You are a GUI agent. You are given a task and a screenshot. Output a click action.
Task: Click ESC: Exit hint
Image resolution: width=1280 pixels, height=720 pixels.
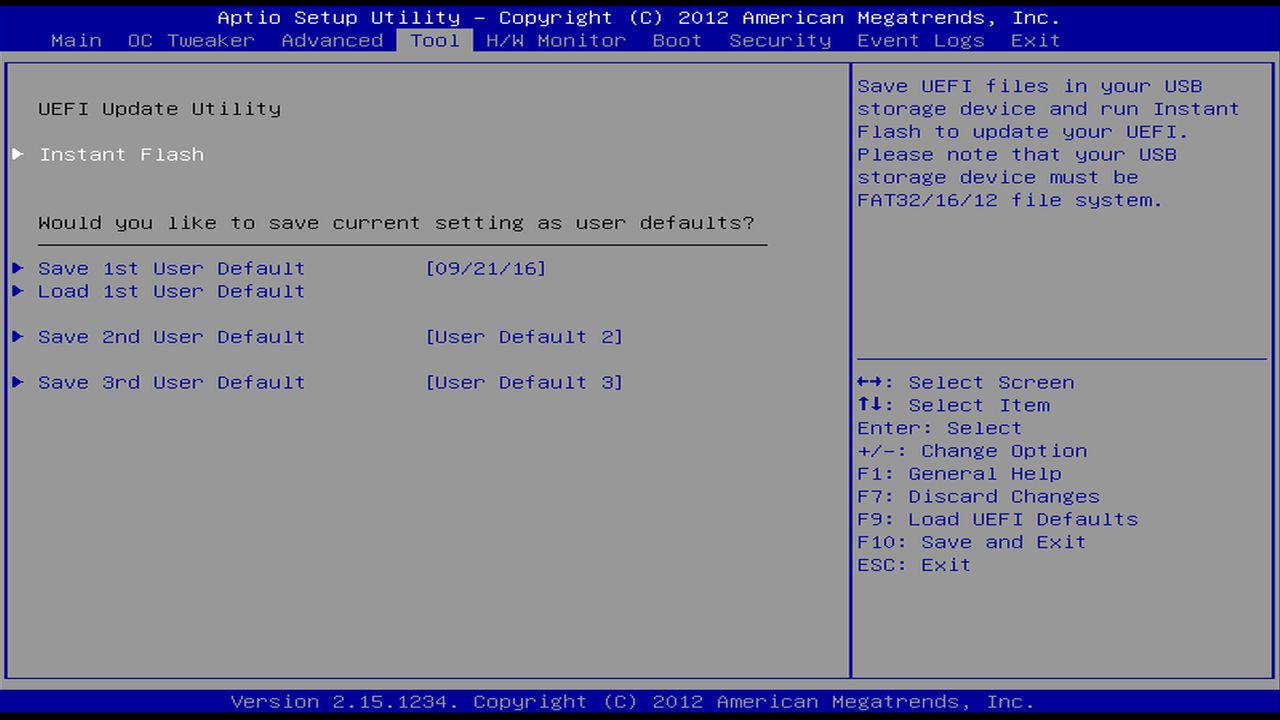[914, 565]
